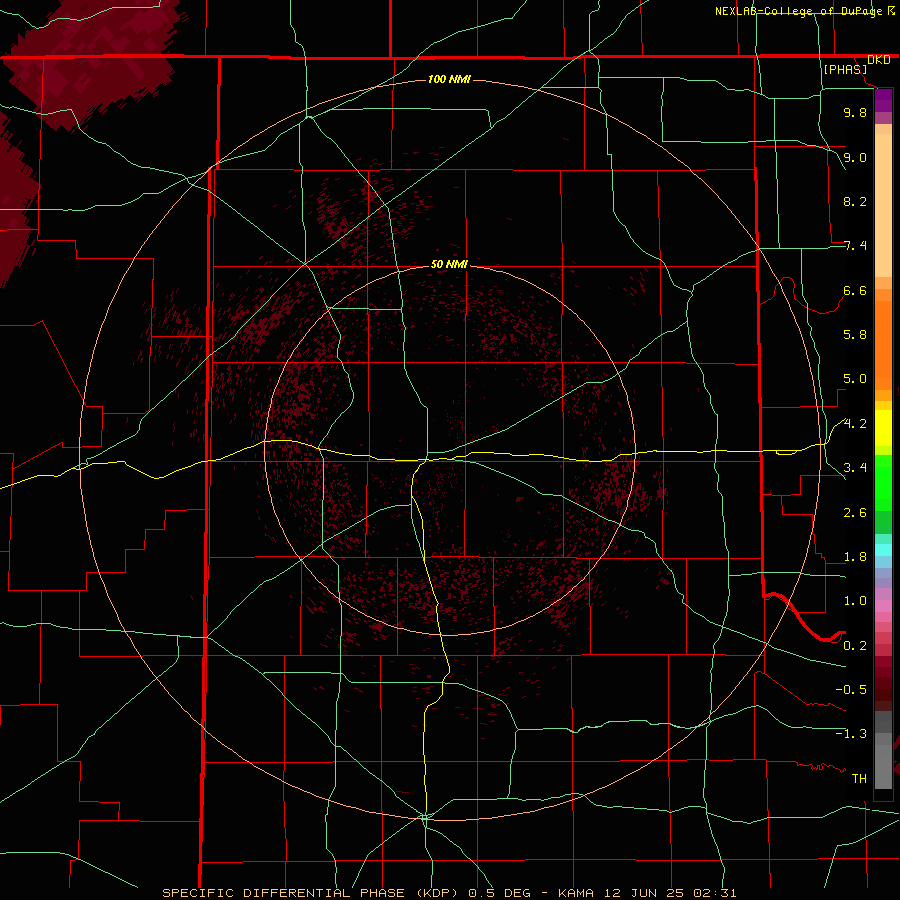The width and height of the screenshot is (900, 900).
Task: Click the -0.5 scale label
Action: [x=851, y=689]
